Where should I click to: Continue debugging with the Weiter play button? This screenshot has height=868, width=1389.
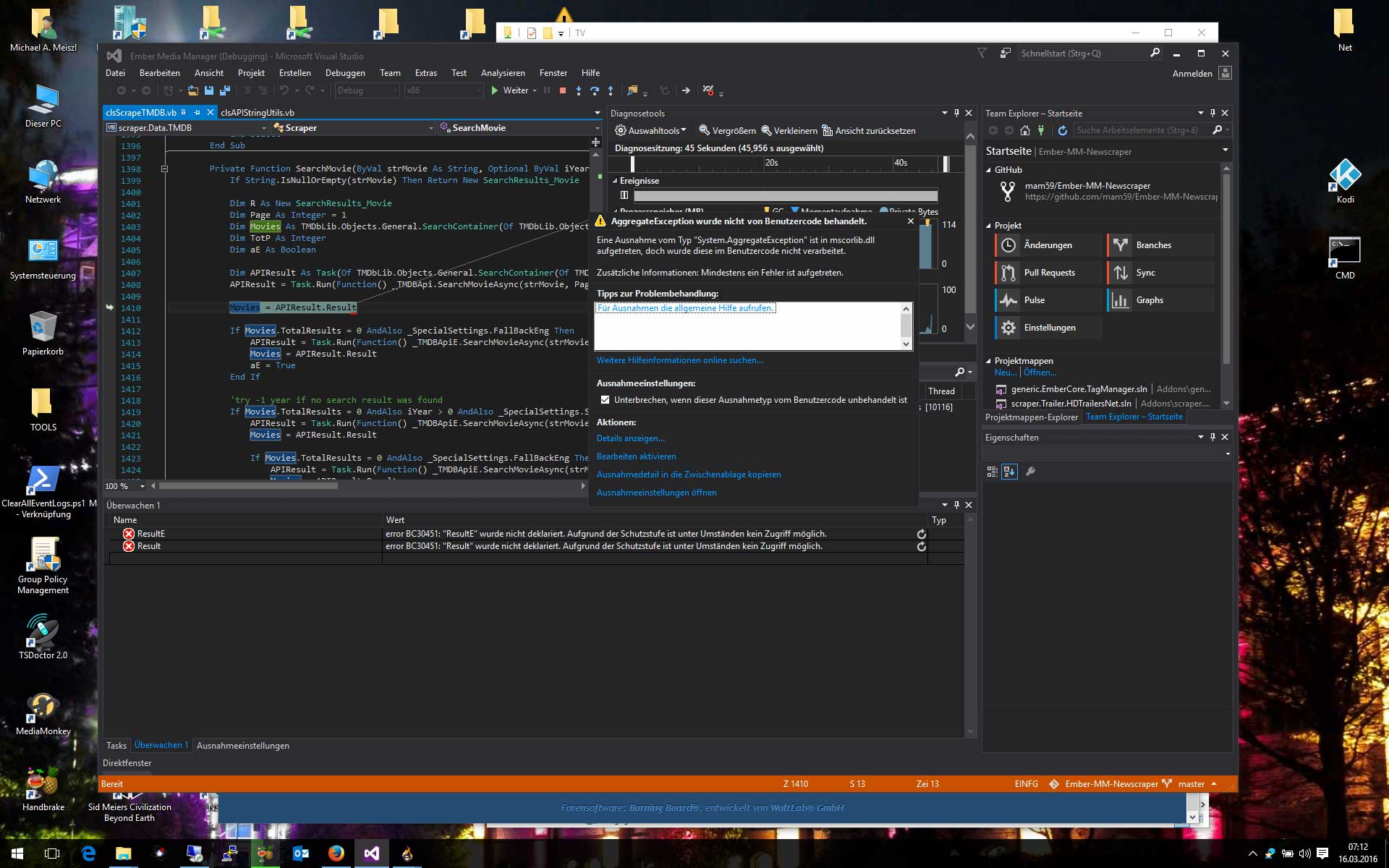click(x=509, y=90)
